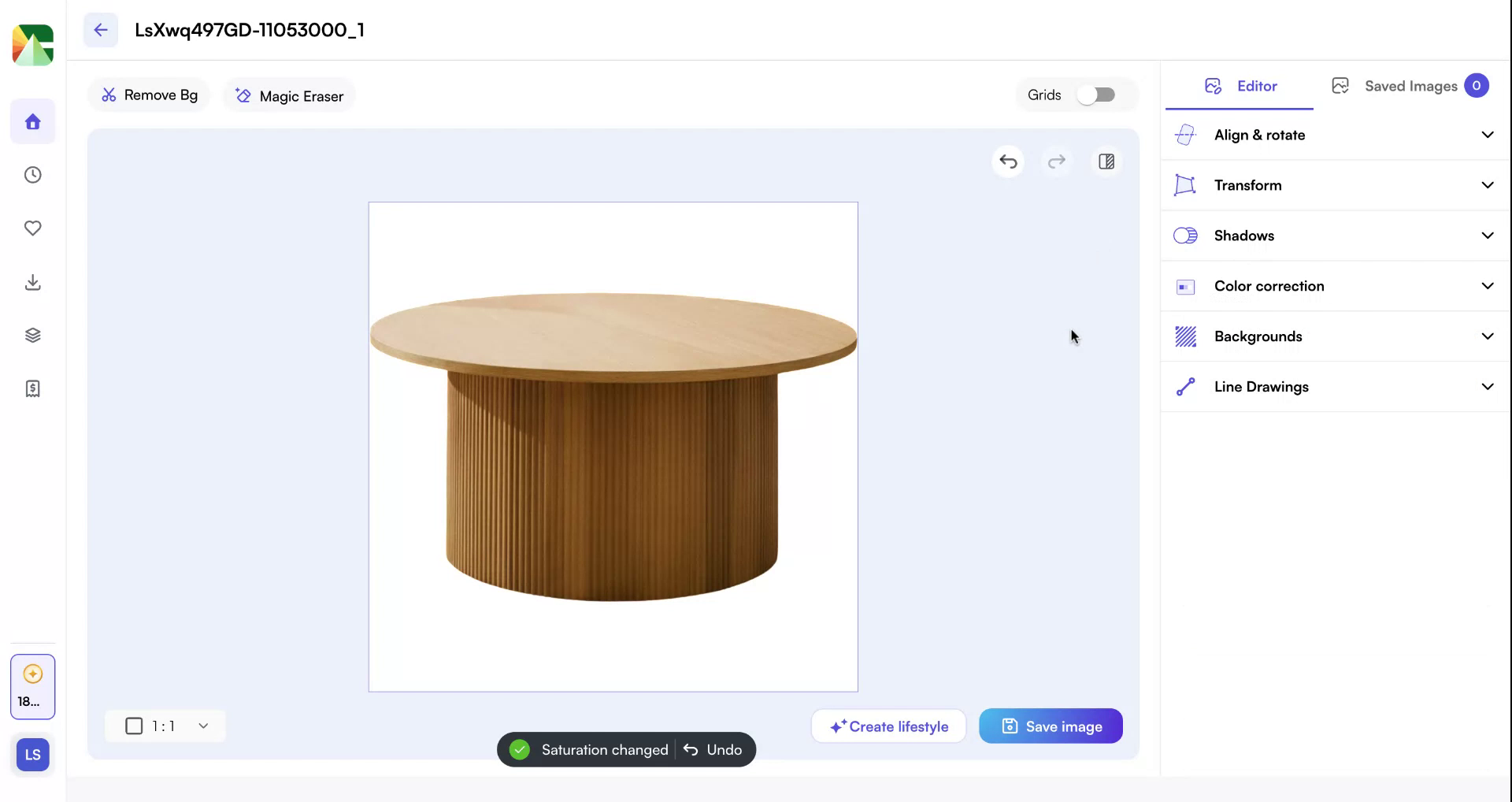The width and height of the screenshot is (1512, 802).
Task: Click the redo arrow above the canvas
Action: point(1057,162)
